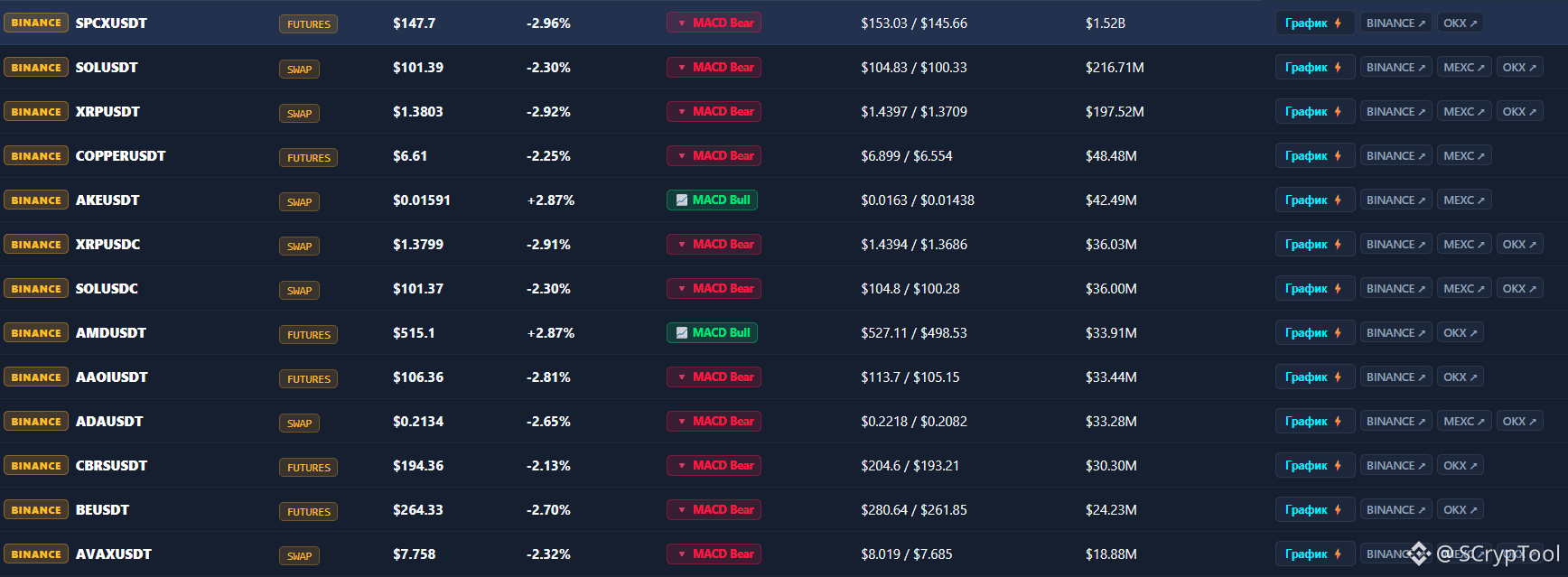Open XRPUSDT on OKX exchange link
This screenshot has width=1568, height=577.
pos(1519,111)
